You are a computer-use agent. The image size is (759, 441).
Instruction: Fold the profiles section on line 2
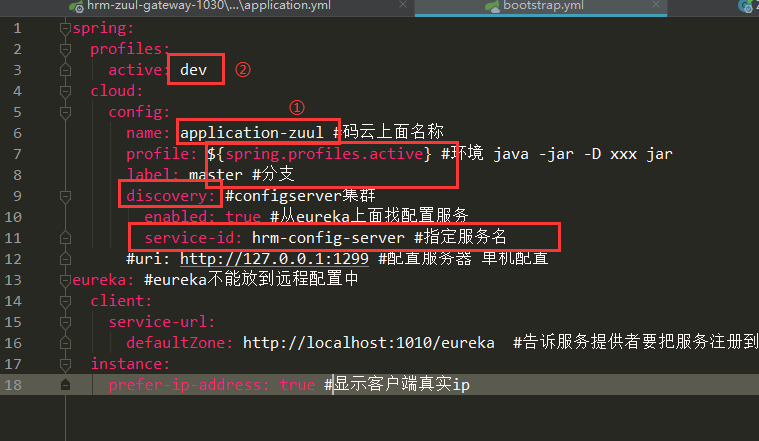tap(65, 49)
